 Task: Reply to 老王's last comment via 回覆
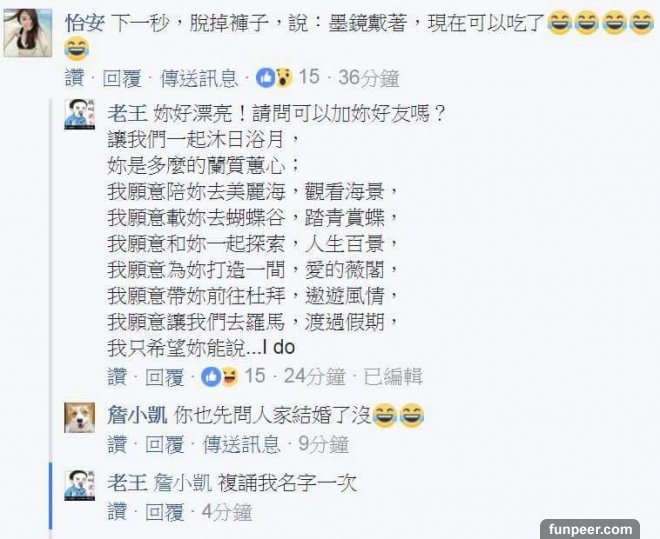(x=165, y=512)
